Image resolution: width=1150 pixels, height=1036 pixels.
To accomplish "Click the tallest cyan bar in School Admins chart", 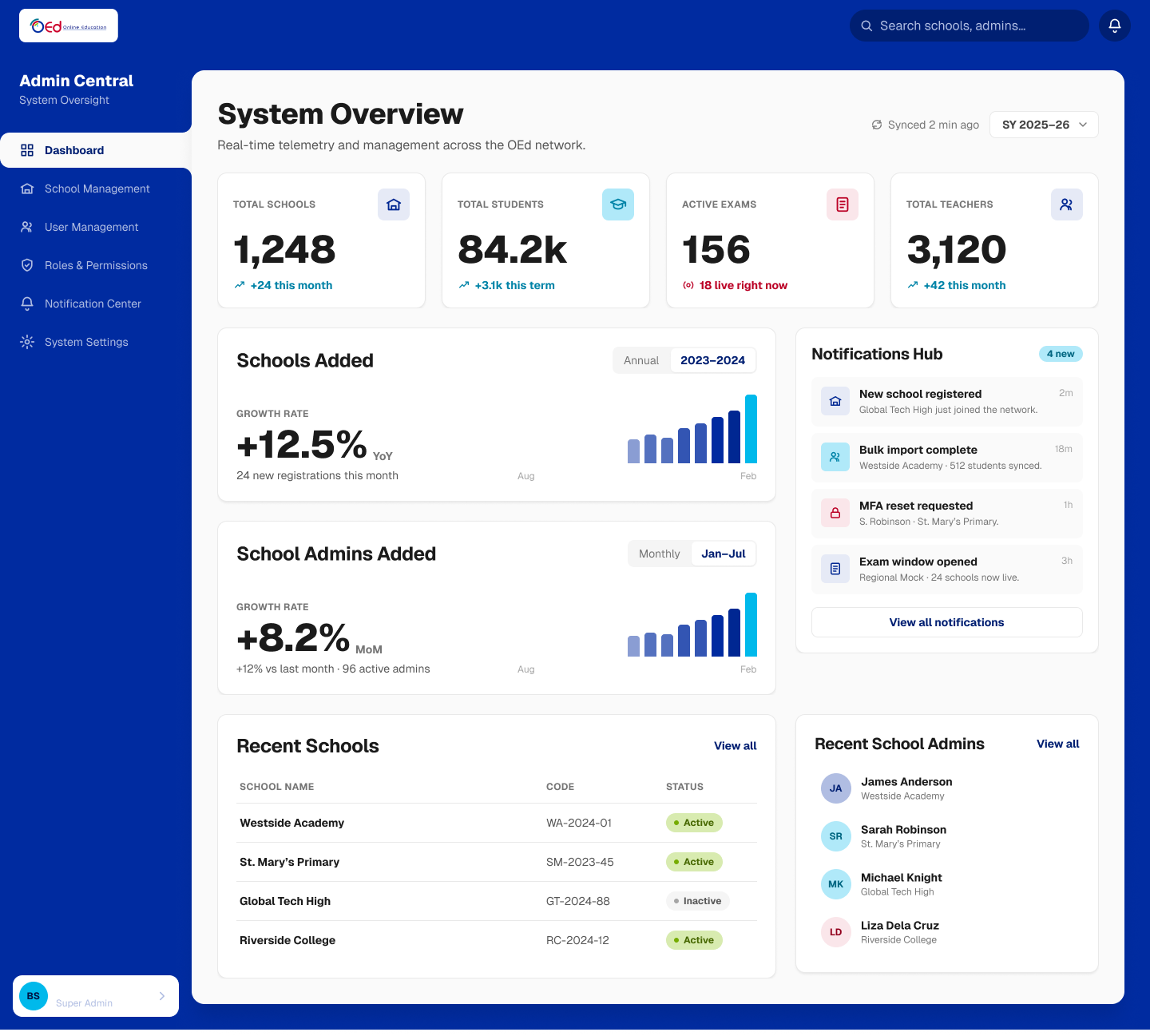I will [x=751, y=625].
